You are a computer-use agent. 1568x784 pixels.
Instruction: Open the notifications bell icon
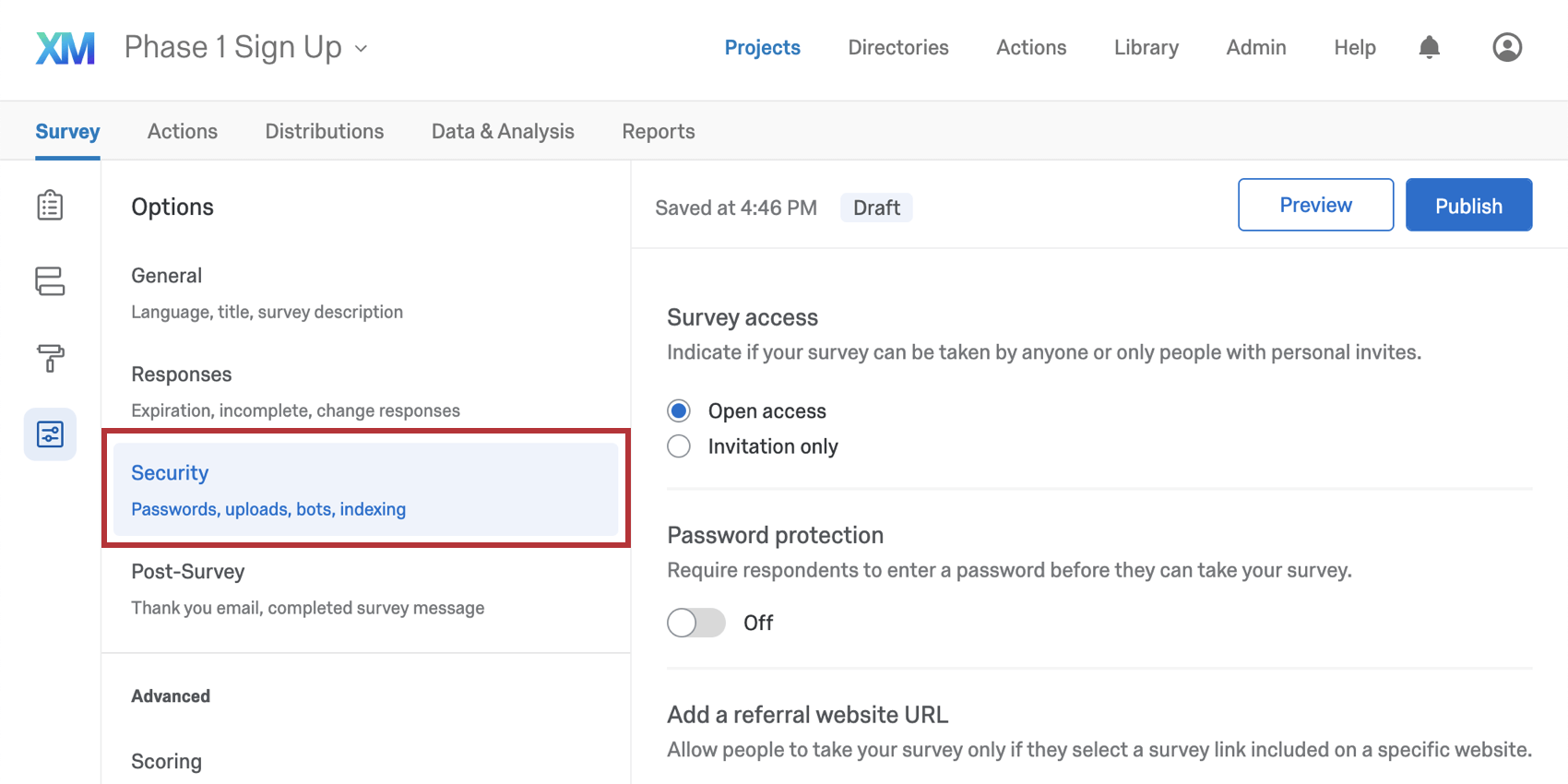[x=1429, y=47]
